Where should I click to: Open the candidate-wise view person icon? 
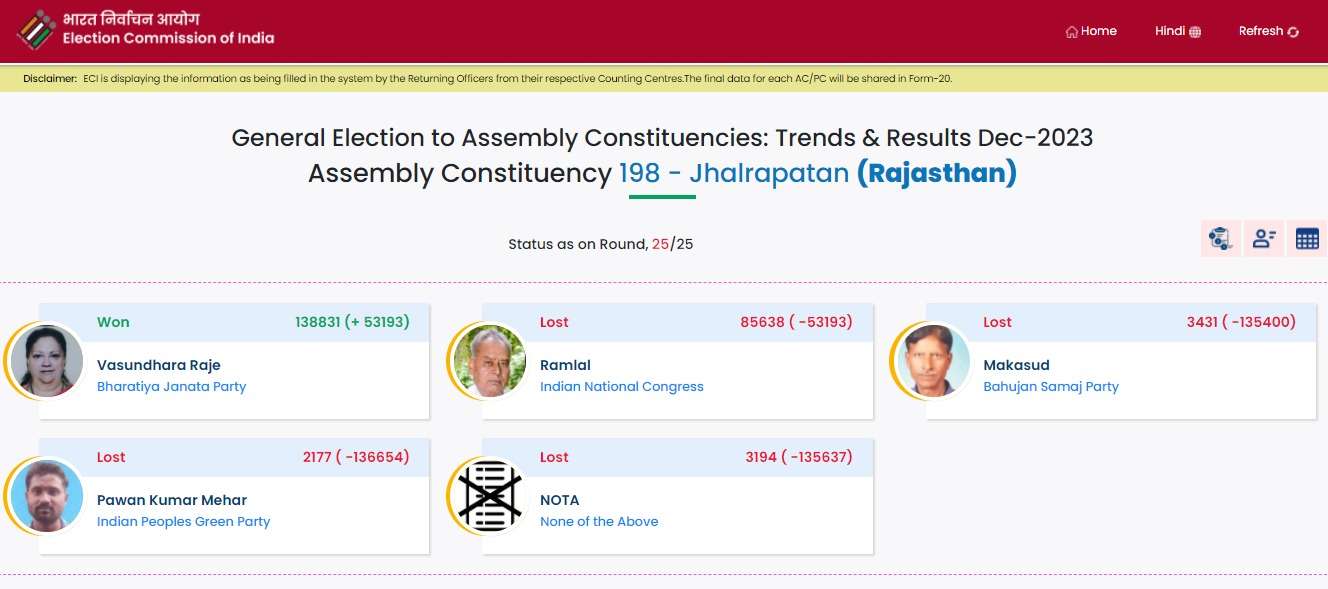click(1263, 238)
